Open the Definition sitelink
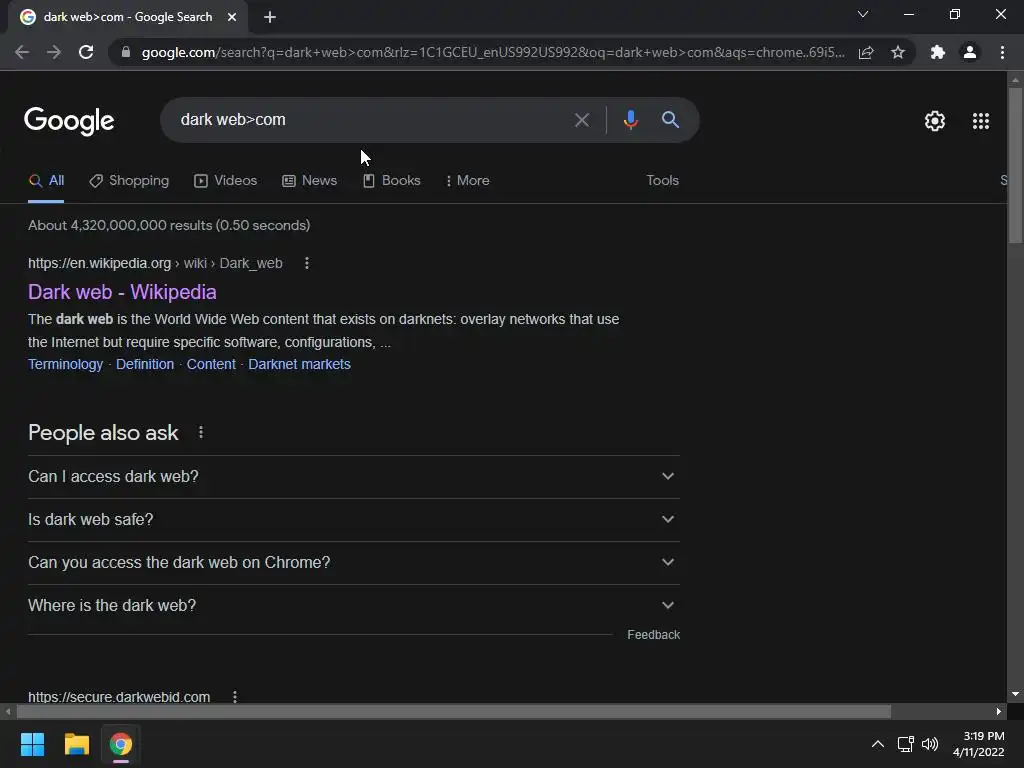Image resolution: width=1024 pixels, height=768 pixels. [145, 364]
